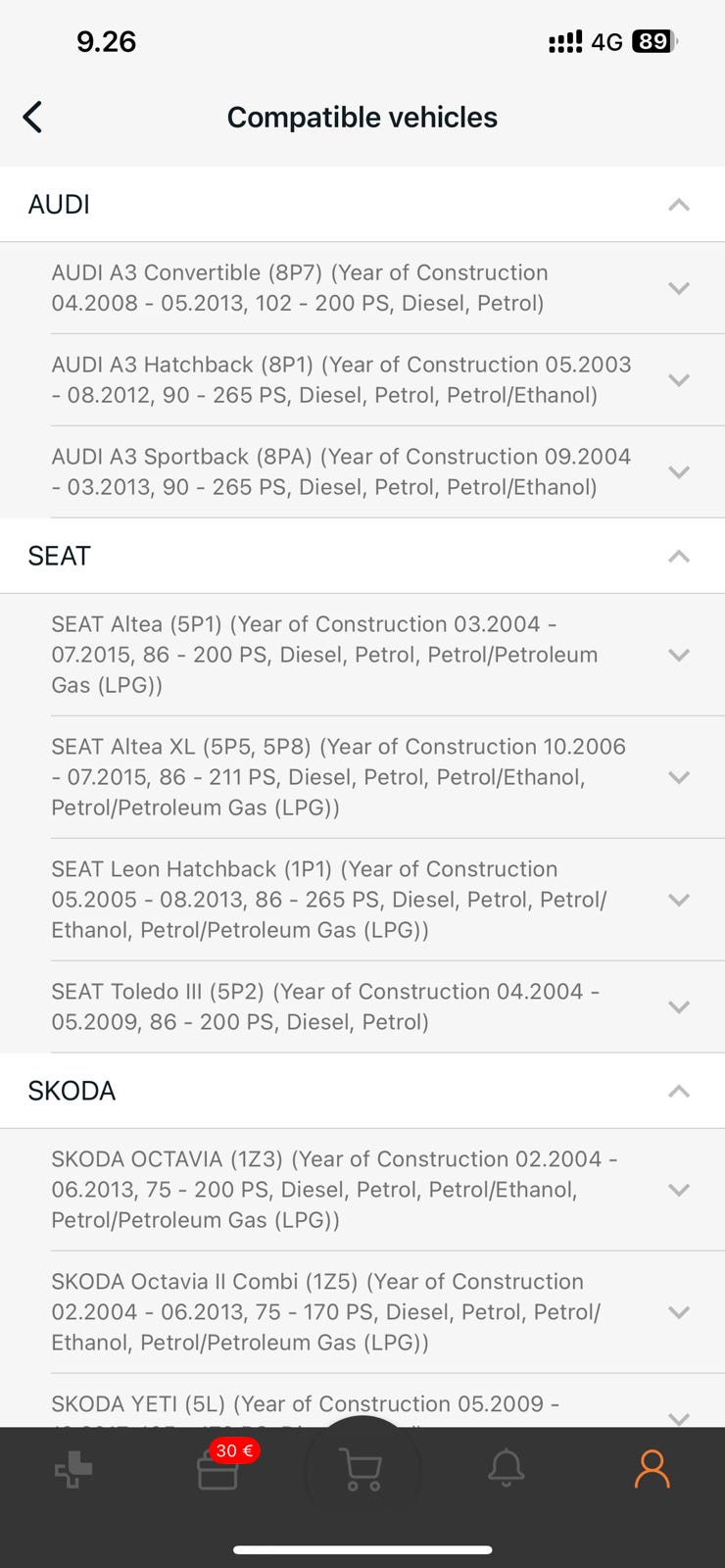Open the parts catalog home icon

[73, 1470]
